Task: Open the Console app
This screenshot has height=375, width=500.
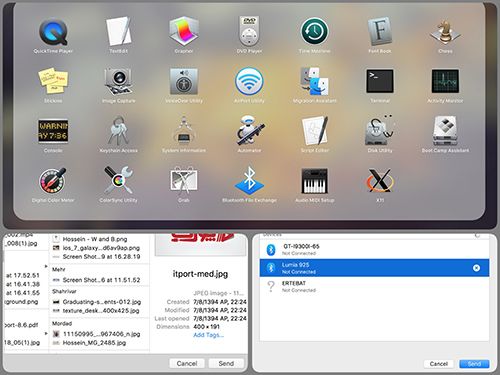Action: pyautogui.click(x=53, y=131)
